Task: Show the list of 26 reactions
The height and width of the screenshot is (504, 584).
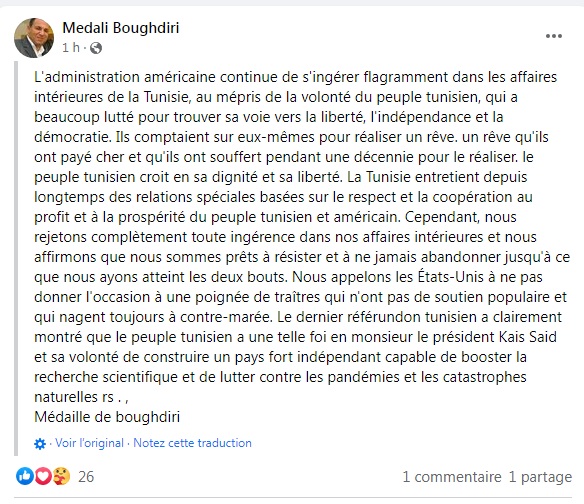Action: pyautogui.click(x=86, y=477)
